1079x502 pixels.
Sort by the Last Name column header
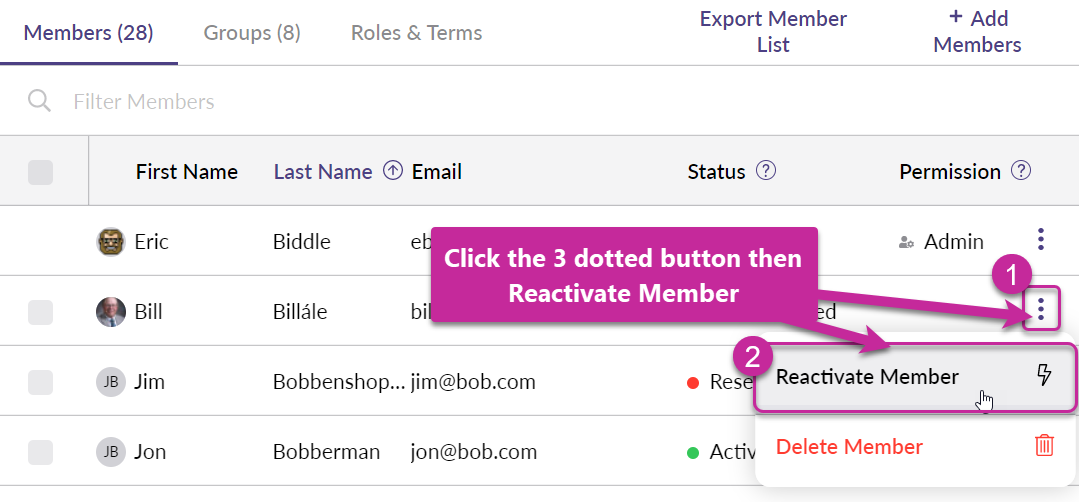click(x=323, y=171)
